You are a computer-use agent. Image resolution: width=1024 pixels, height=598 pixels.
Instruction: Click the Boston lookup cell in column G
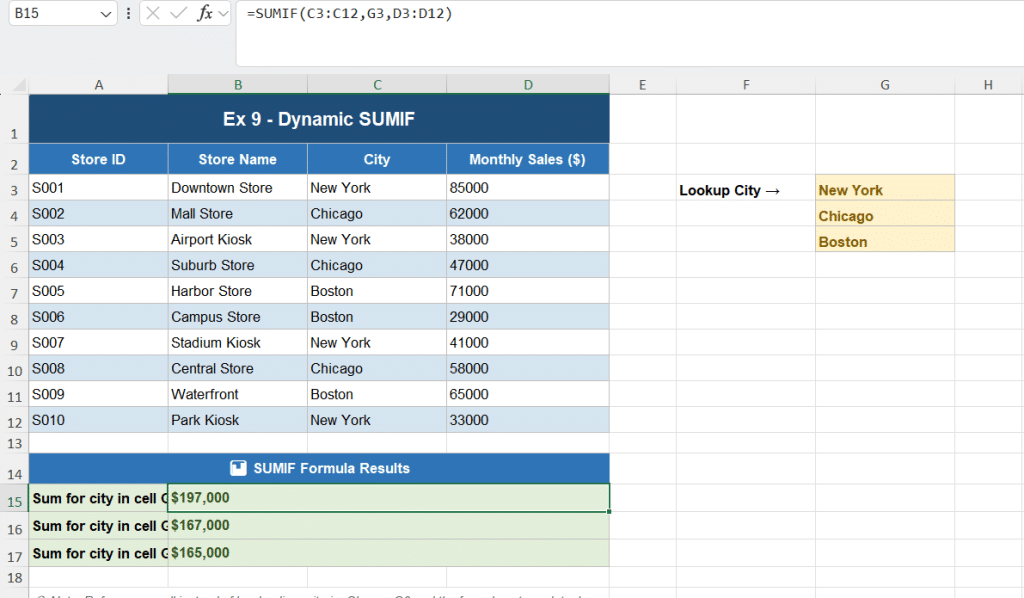(x=884, y=242)
